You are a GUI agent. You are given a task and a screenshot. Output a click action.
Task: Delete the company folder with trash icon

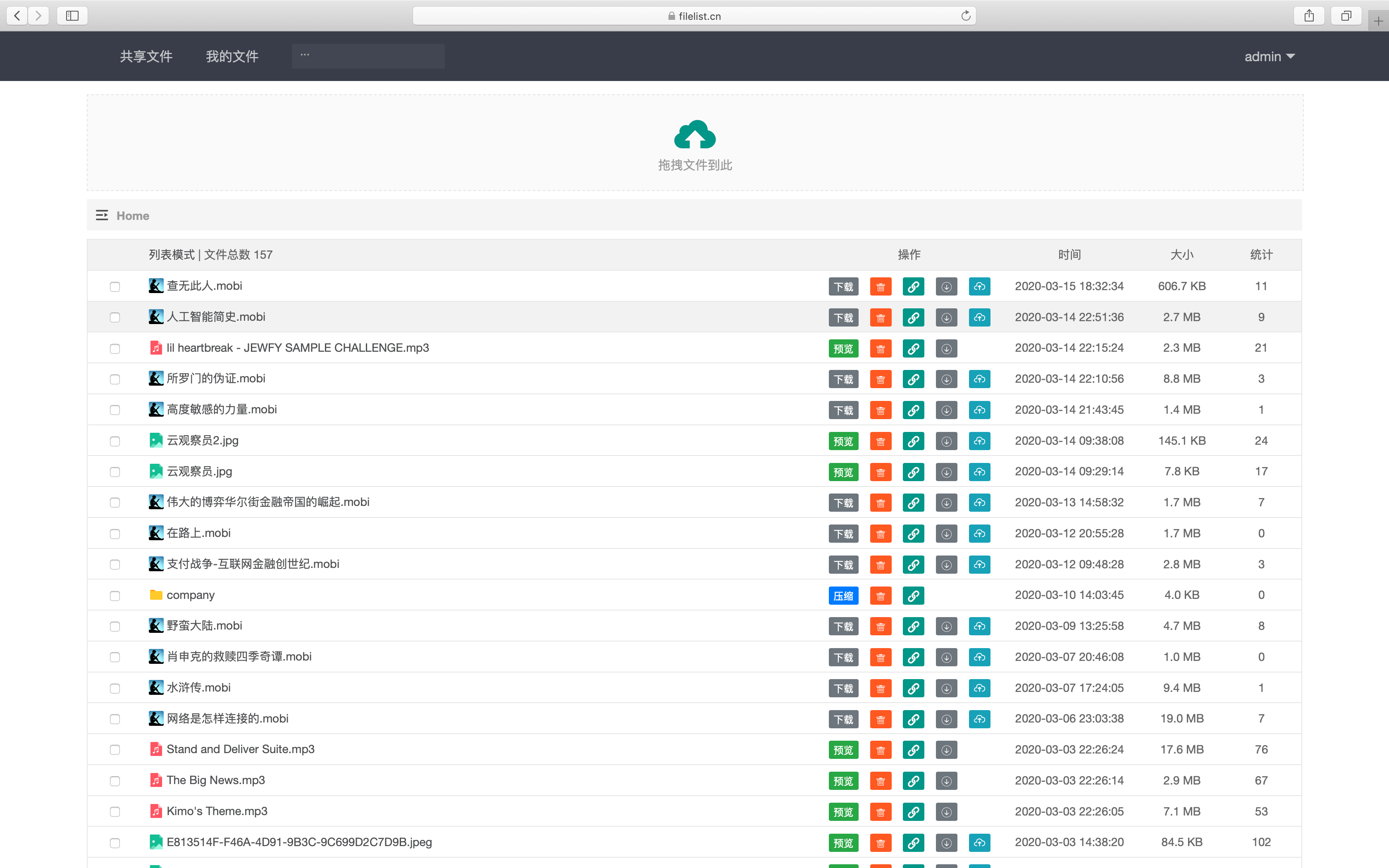pyautogui.click(x=881, y=596)
